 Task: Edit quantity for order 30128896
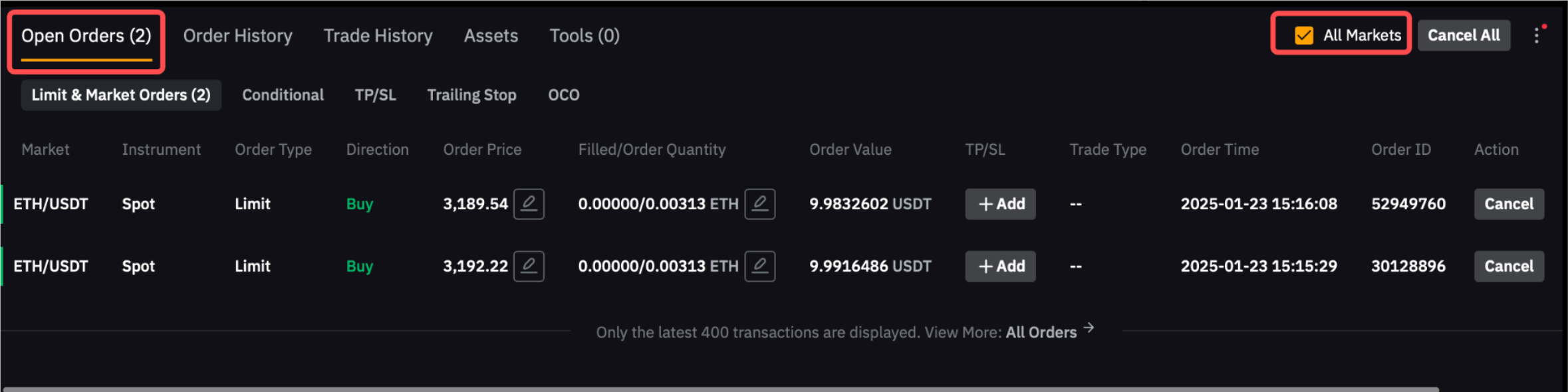[760, 266]
